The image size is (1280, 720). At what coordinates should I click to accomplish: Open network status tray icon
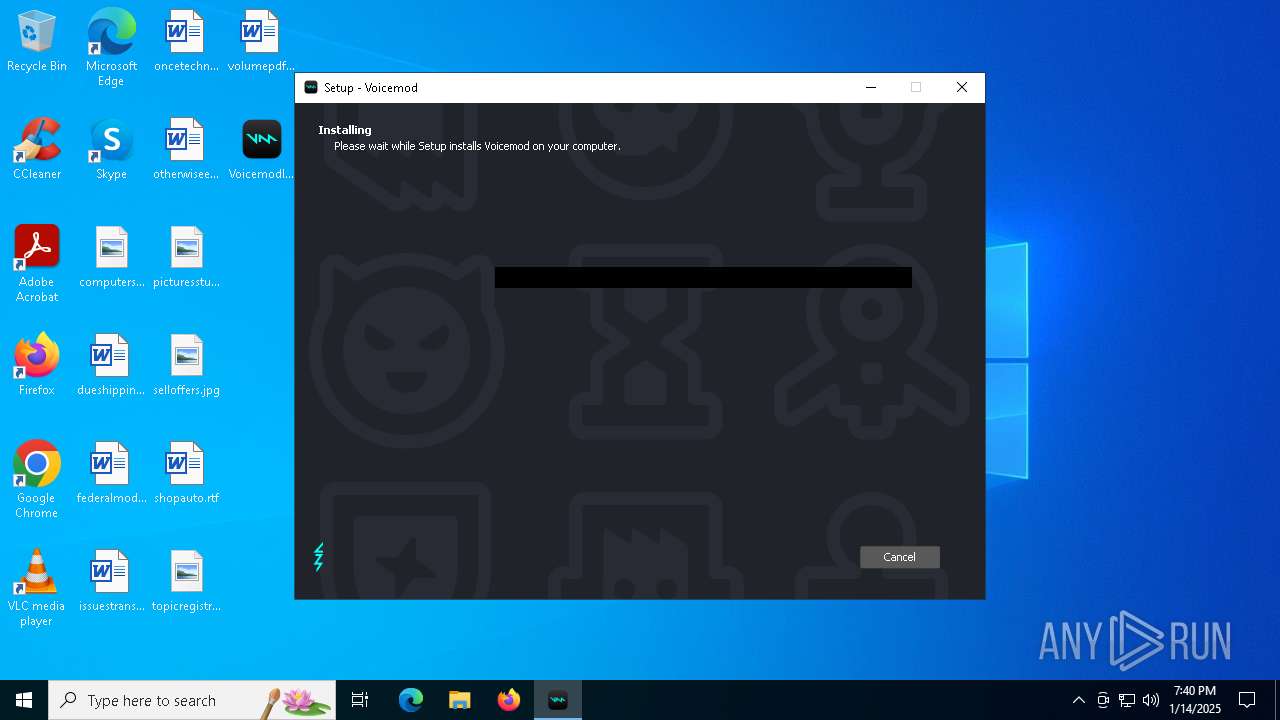tap(1127, 700)
